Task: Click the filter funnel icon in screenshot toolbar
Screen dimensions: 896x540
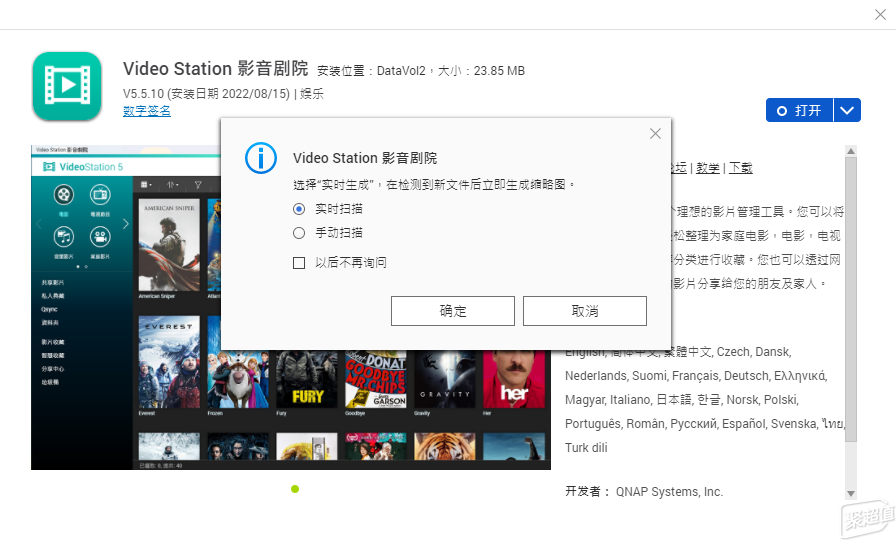Action: [x=198, y=185]
